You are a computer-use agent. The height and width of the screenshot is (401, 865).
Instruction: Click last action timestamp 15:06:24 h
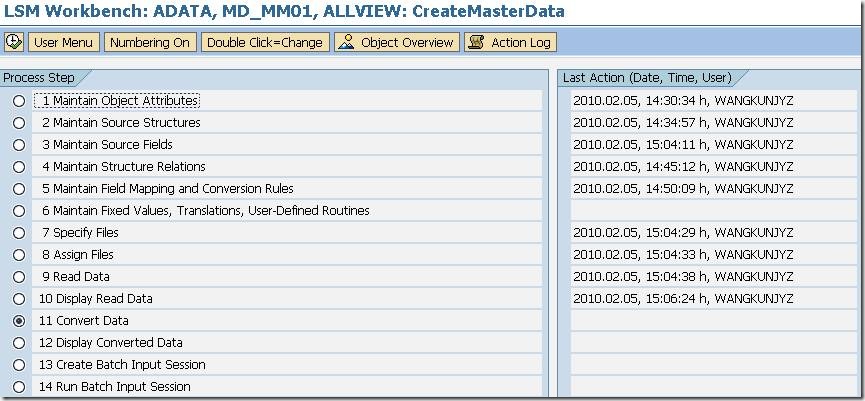(x=683, y=299)
